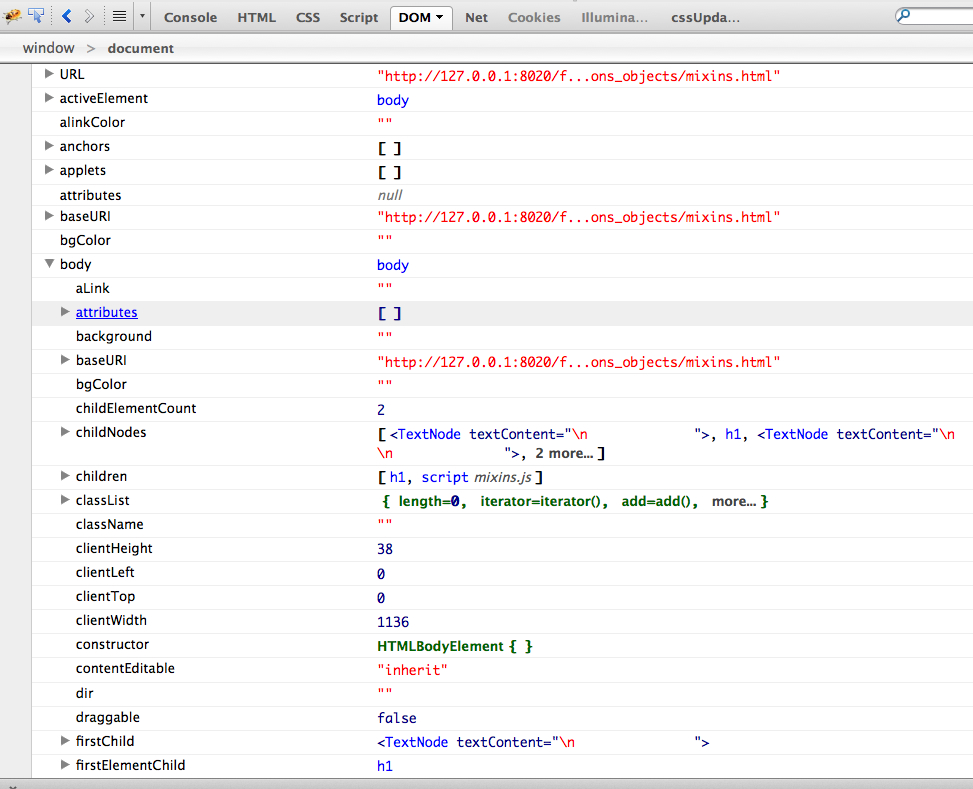
Task: Switch to the Net tab
Action: click(x=476, y=17)
